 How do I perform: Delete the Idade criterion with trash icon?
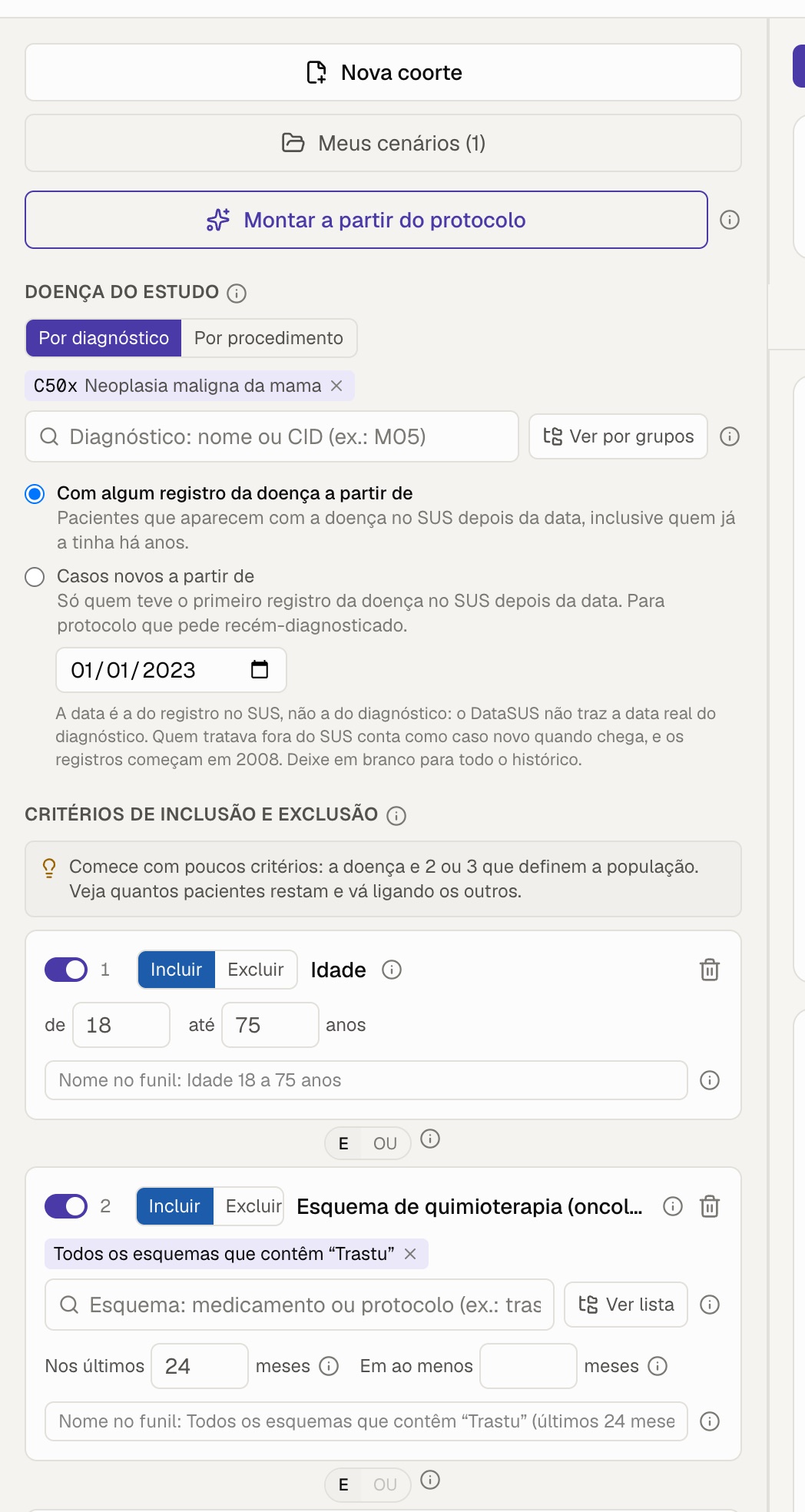pos(710,970)
